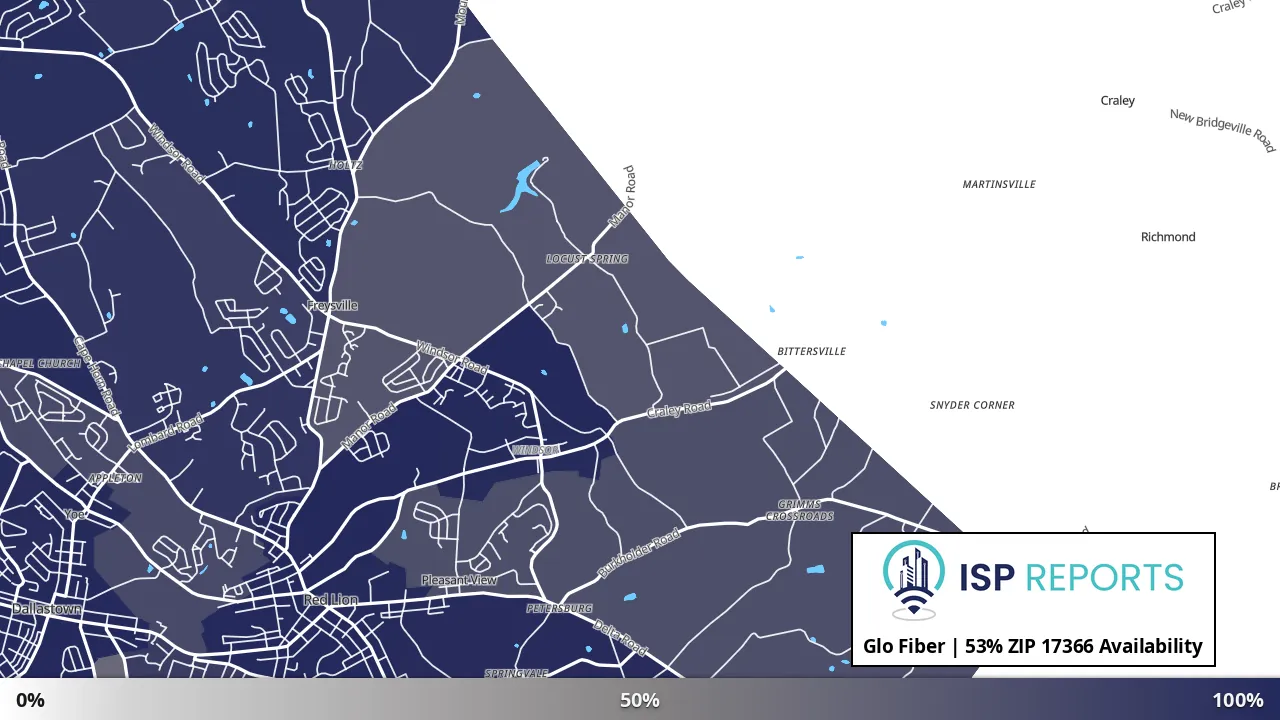Select the Lombard Road street label
The width and height of the screenshot is (1280, 720).
(166, 433)
